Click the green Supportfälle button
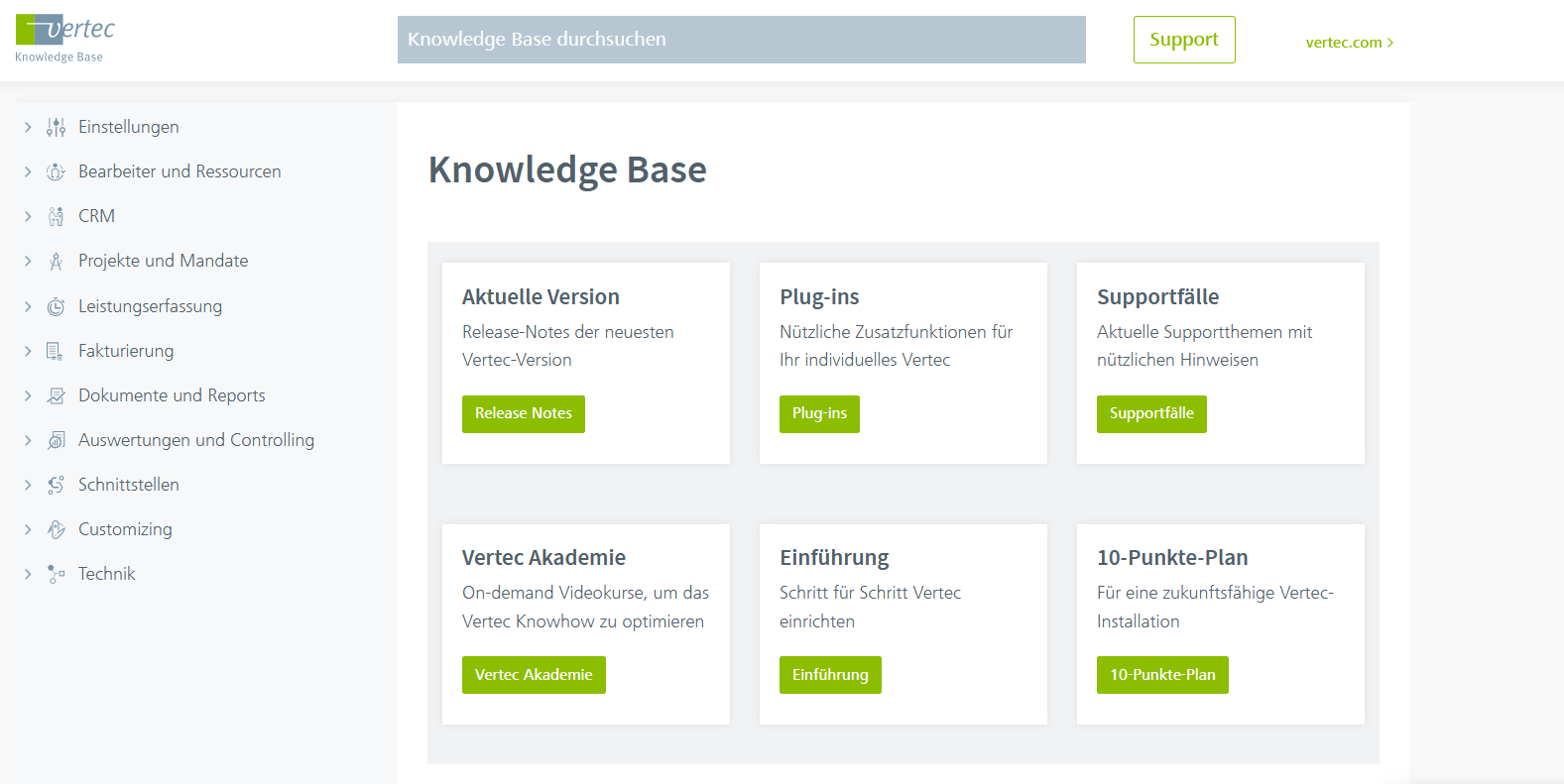 (x=1151, y=413)
